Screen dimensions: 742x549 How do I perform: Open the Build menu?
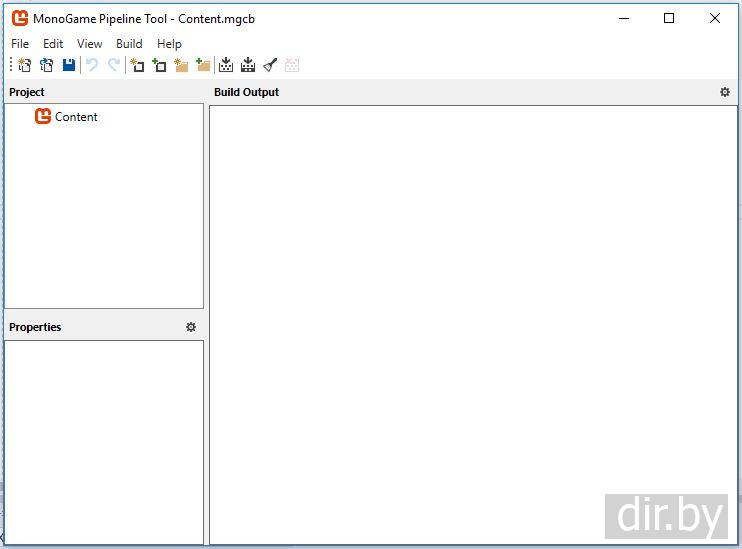(x=129, y=44)
